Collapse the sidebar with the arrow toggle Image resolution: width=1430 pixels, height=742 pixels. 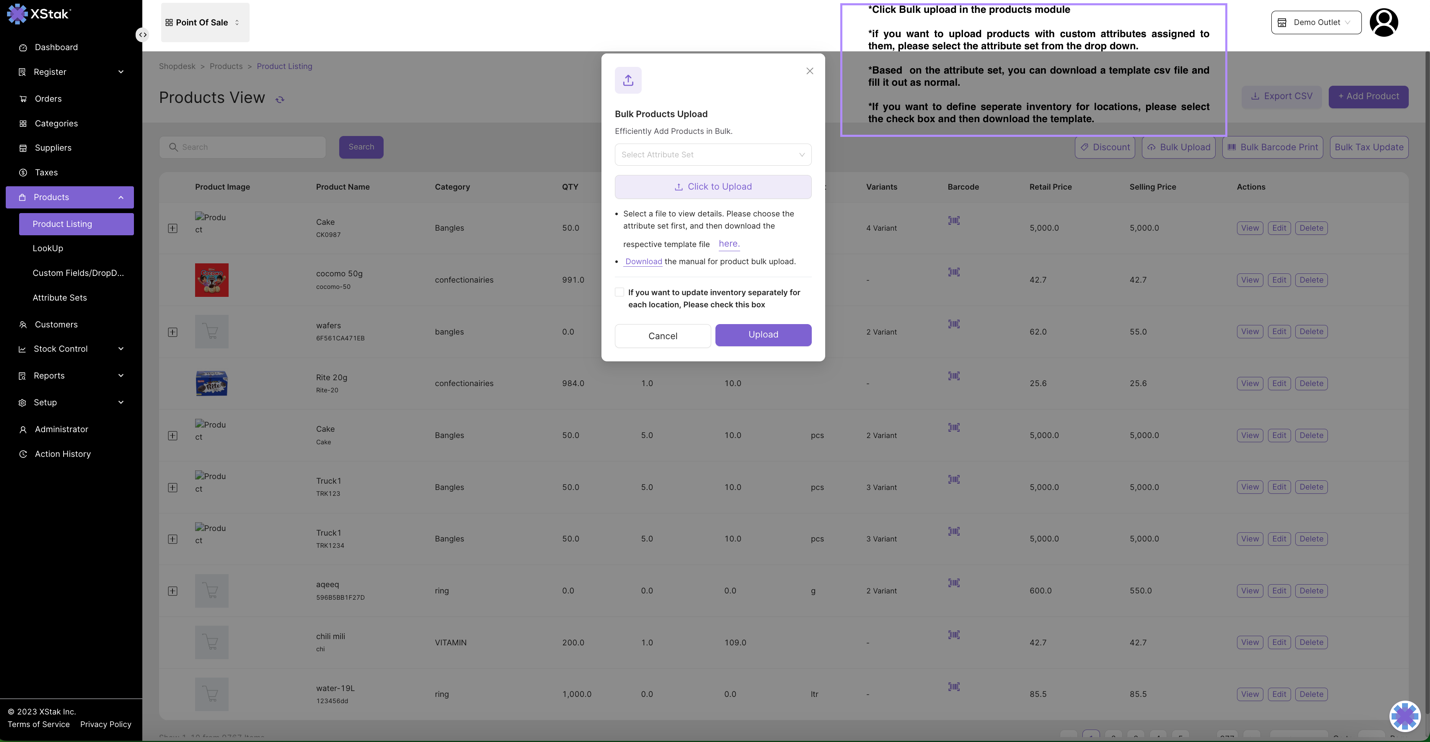(142, 35)
